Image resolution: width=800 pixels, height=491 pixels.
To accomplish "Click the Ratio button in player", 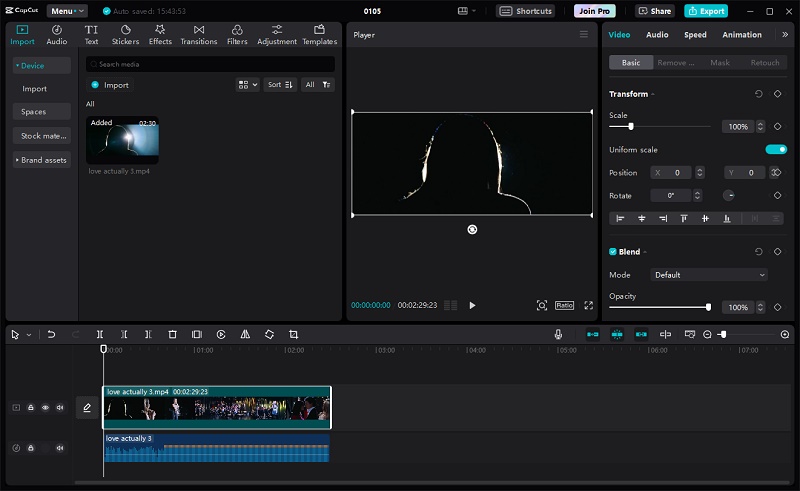I will coord(564,305).
